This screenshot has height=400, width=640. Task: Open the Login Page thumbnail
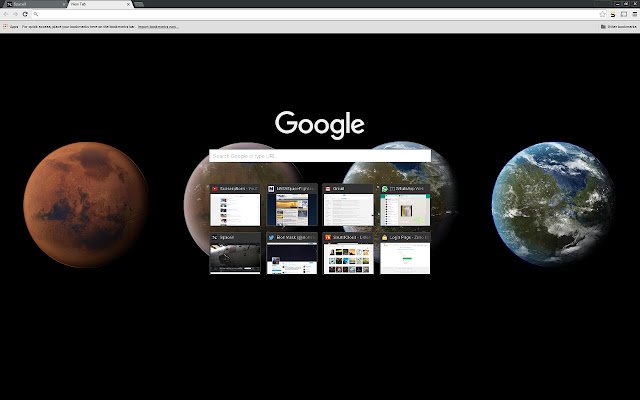tap(405, 258)
